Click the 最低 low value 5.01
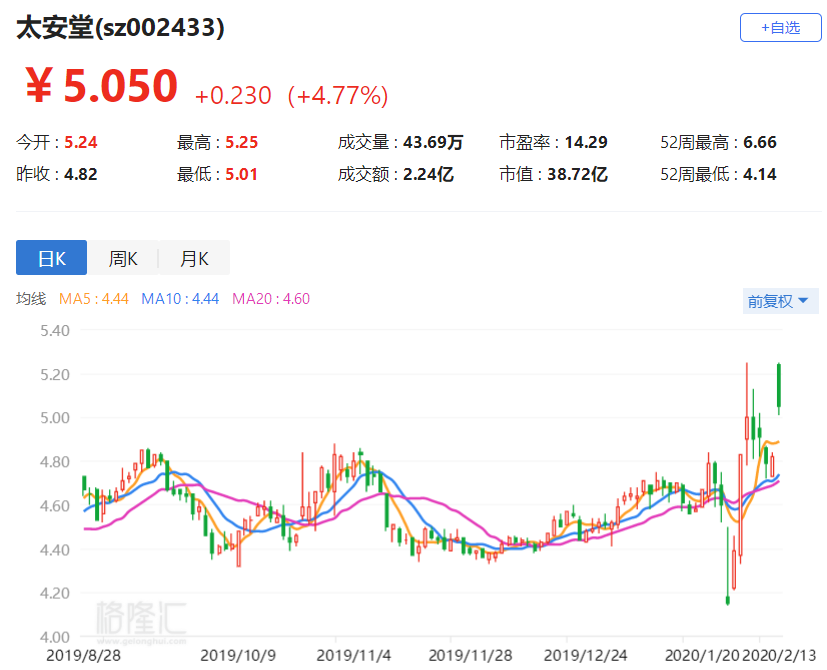827x670 pixels. click(x=242, y=174)
